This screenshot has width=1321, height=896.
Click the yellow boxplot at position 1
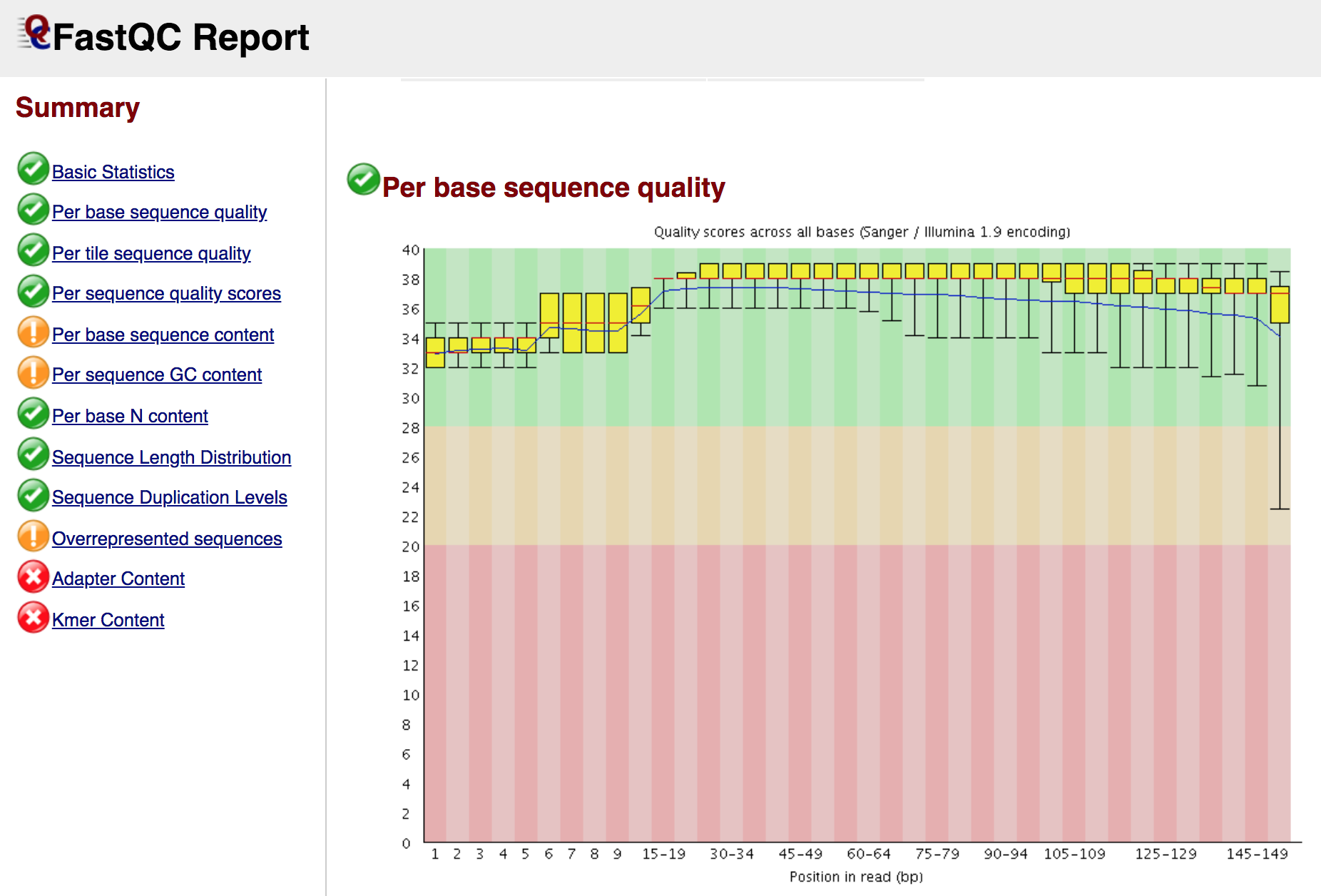click(x=435, y=352)
